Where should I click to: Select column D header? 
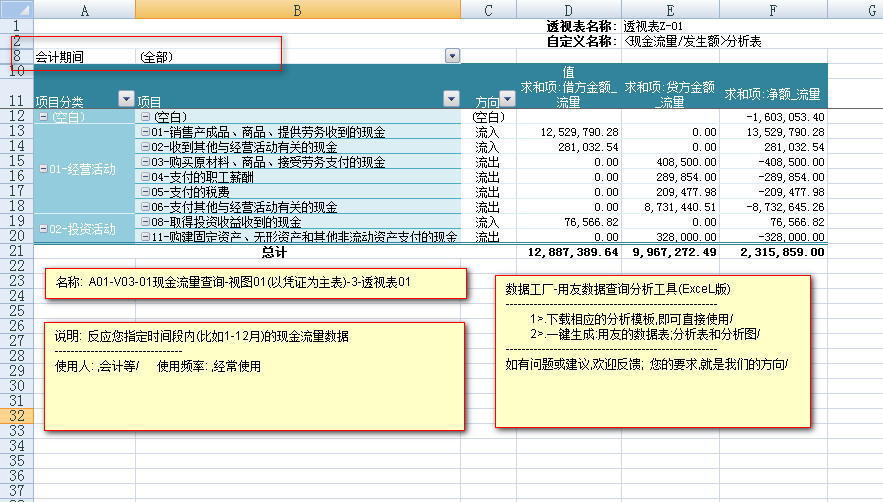point(568,9)
